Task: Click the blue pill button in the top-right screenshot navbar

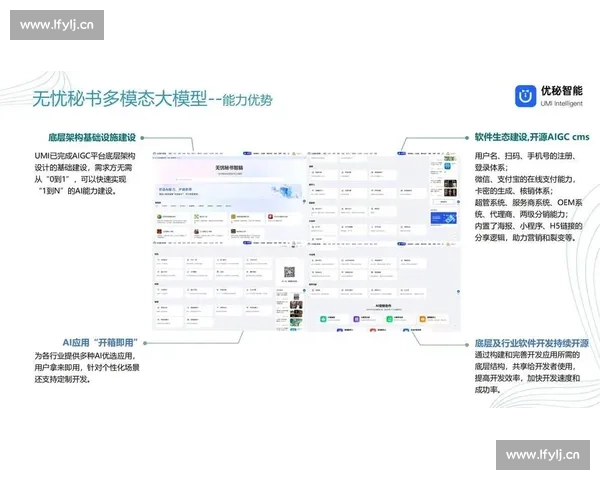Action: pyautogui.click(x=401, y=153)
